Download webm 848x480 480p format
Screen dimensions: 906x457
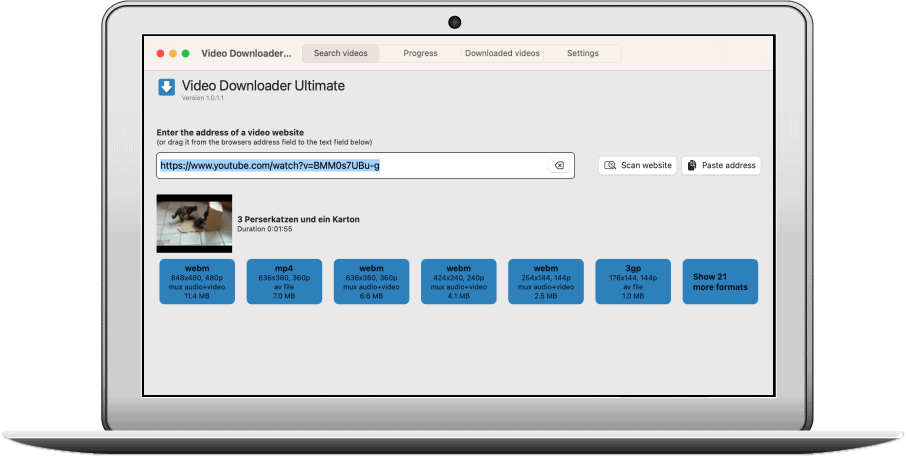pos(197,281)
